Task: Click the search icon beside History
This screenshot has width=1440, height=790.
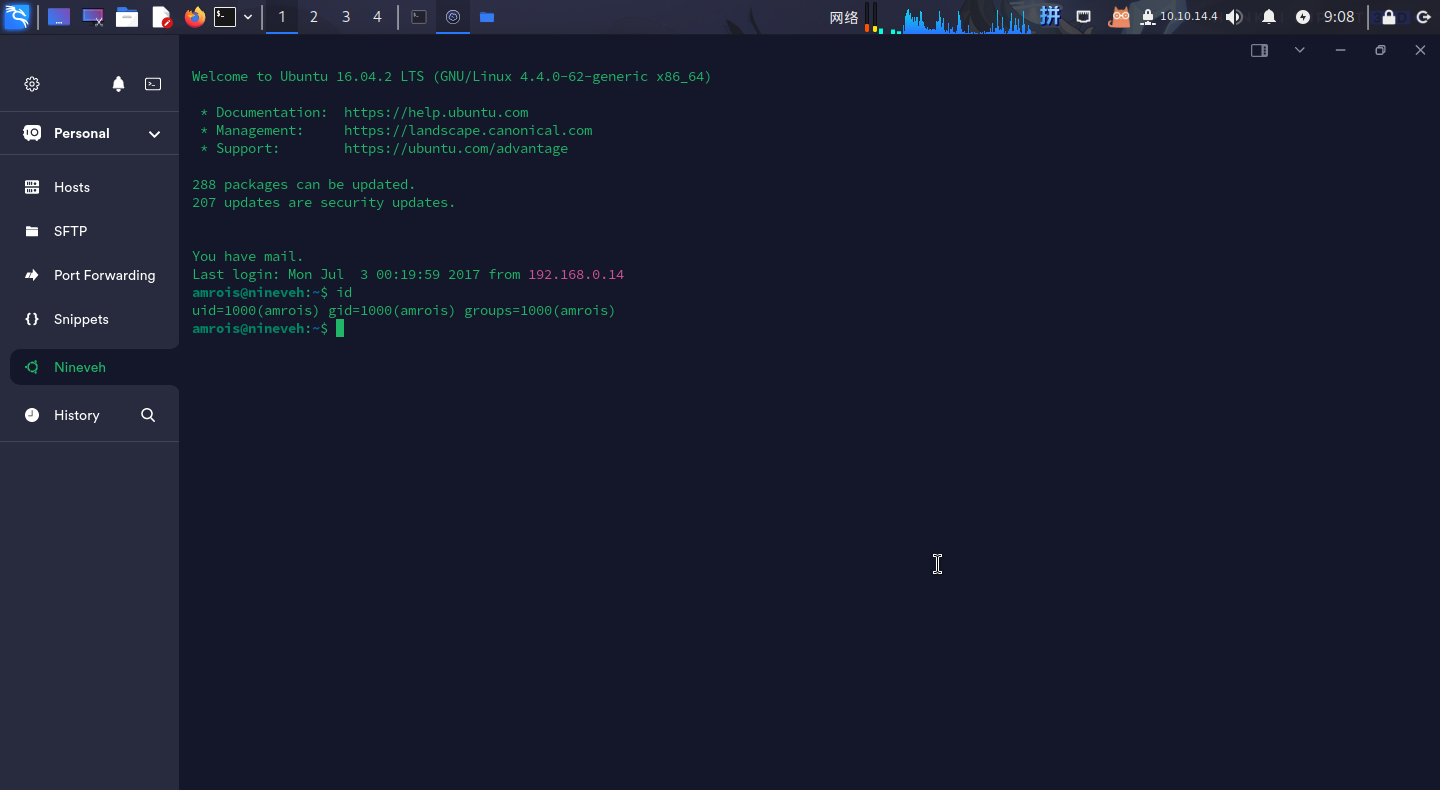Action: tap(148, 415)
